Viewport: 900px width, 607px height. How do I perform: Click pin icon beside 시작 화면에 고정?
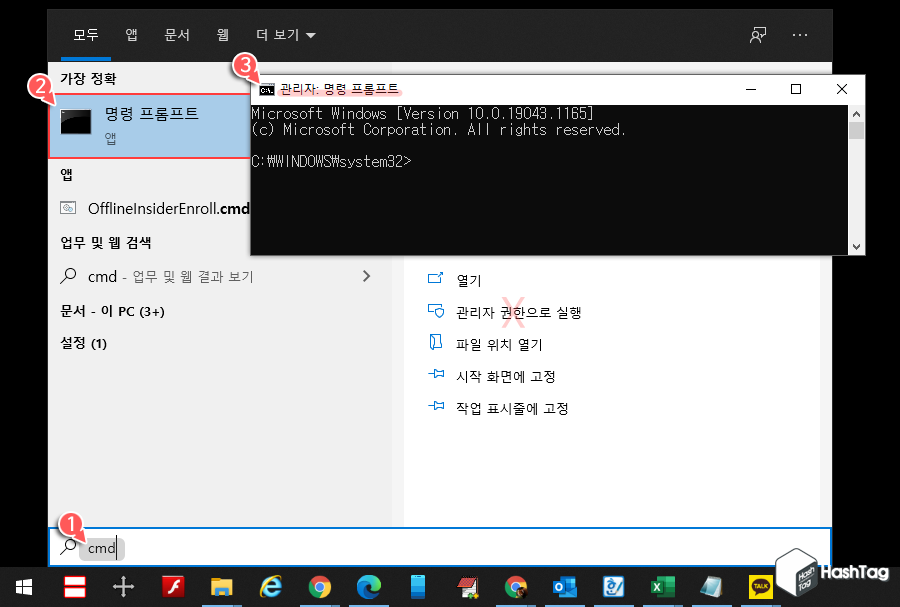436,374
